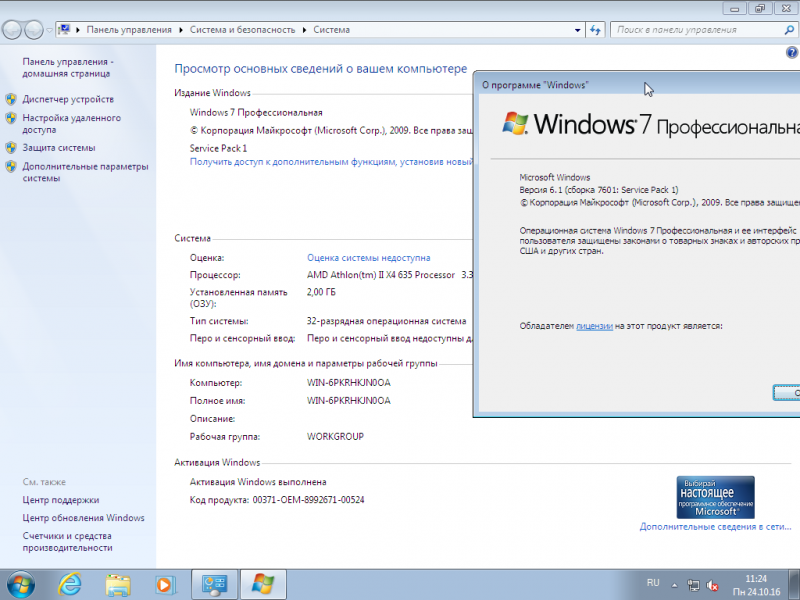Click '2,00 ГБ' installed memory value
Screen dimensions: 800x600
tap(321, 292)
